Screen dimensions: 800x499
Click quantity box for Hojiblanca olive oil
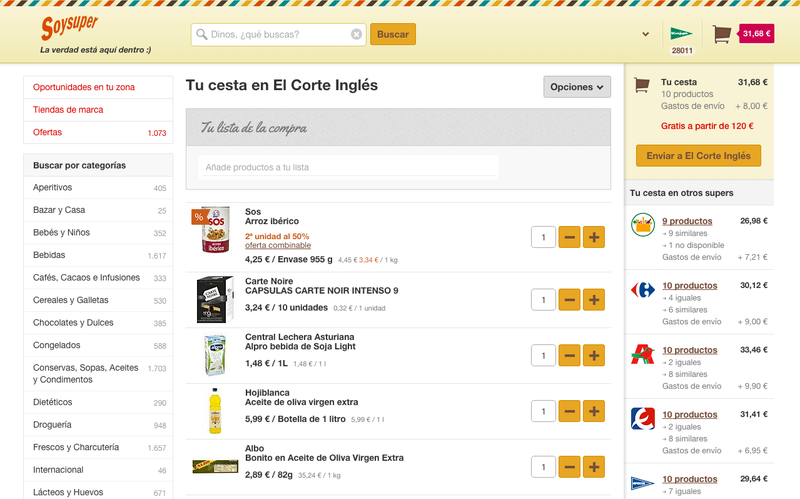[543, 411]
